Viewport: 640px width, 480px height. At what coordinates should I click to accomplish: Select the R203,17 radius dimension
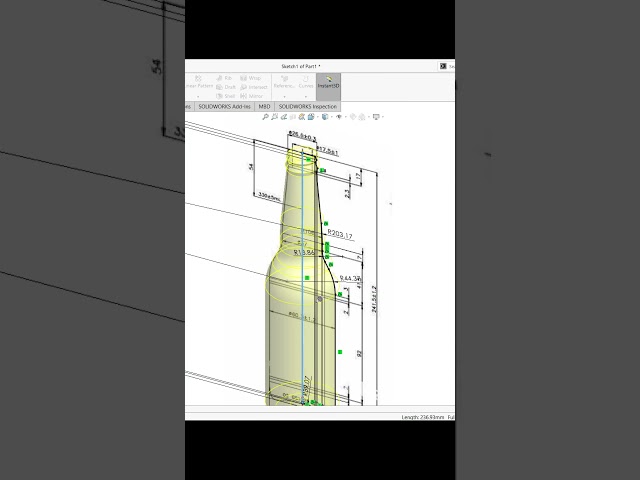pos(340,235)
